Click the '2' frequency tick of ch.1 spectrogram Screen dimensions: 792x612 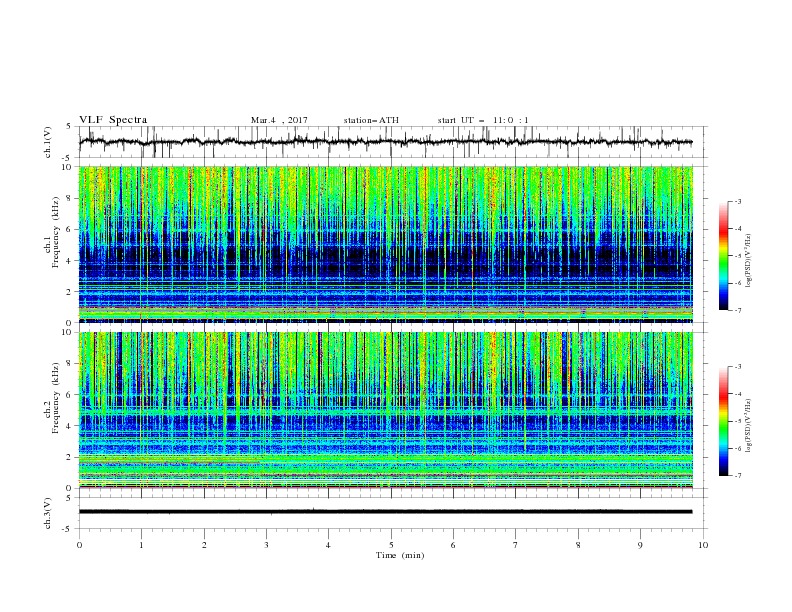pyautogui.click(x=70, y=292)
